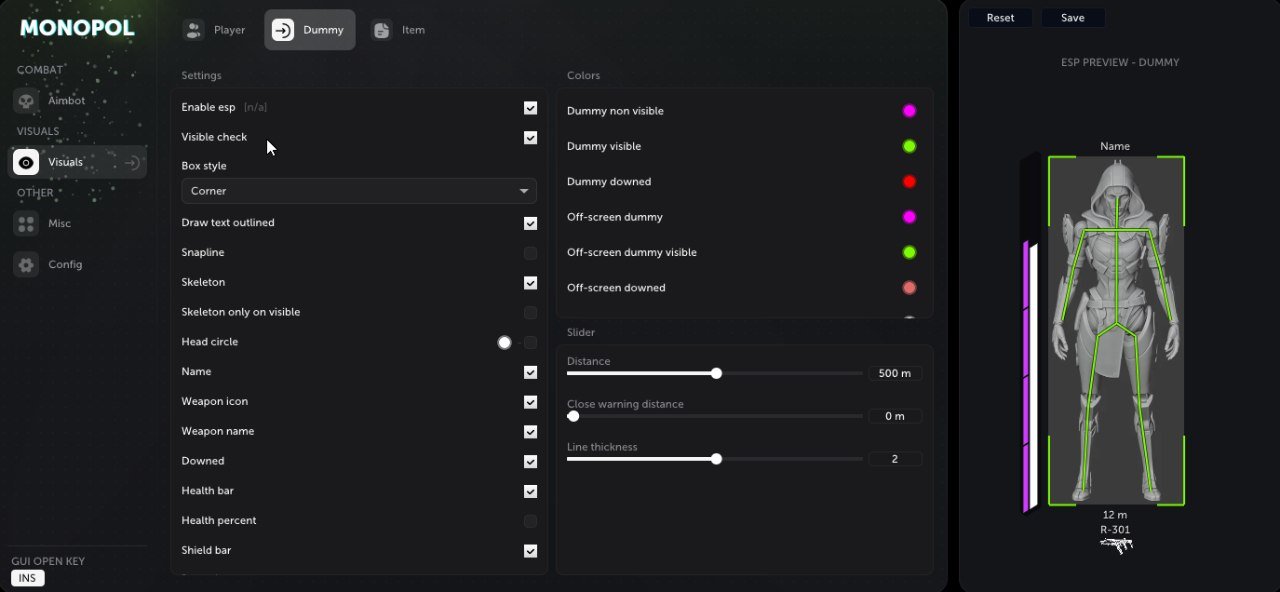Click the Distance slider handle
The width and height of the screenshot is (1280, 592).
(716, 373)
